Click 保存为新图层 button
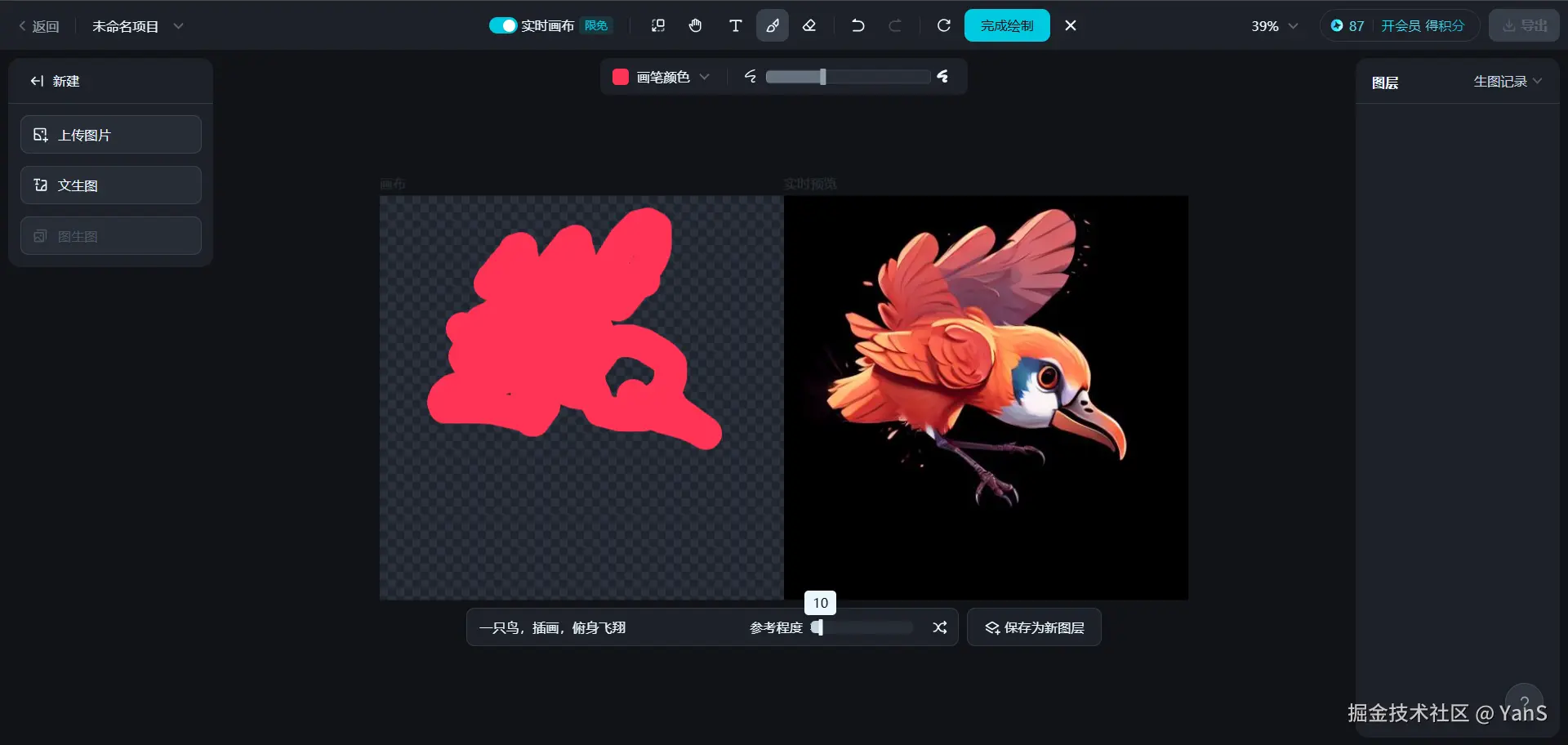The height and width of the screenshot is (745, 1568). (1034, 627)
